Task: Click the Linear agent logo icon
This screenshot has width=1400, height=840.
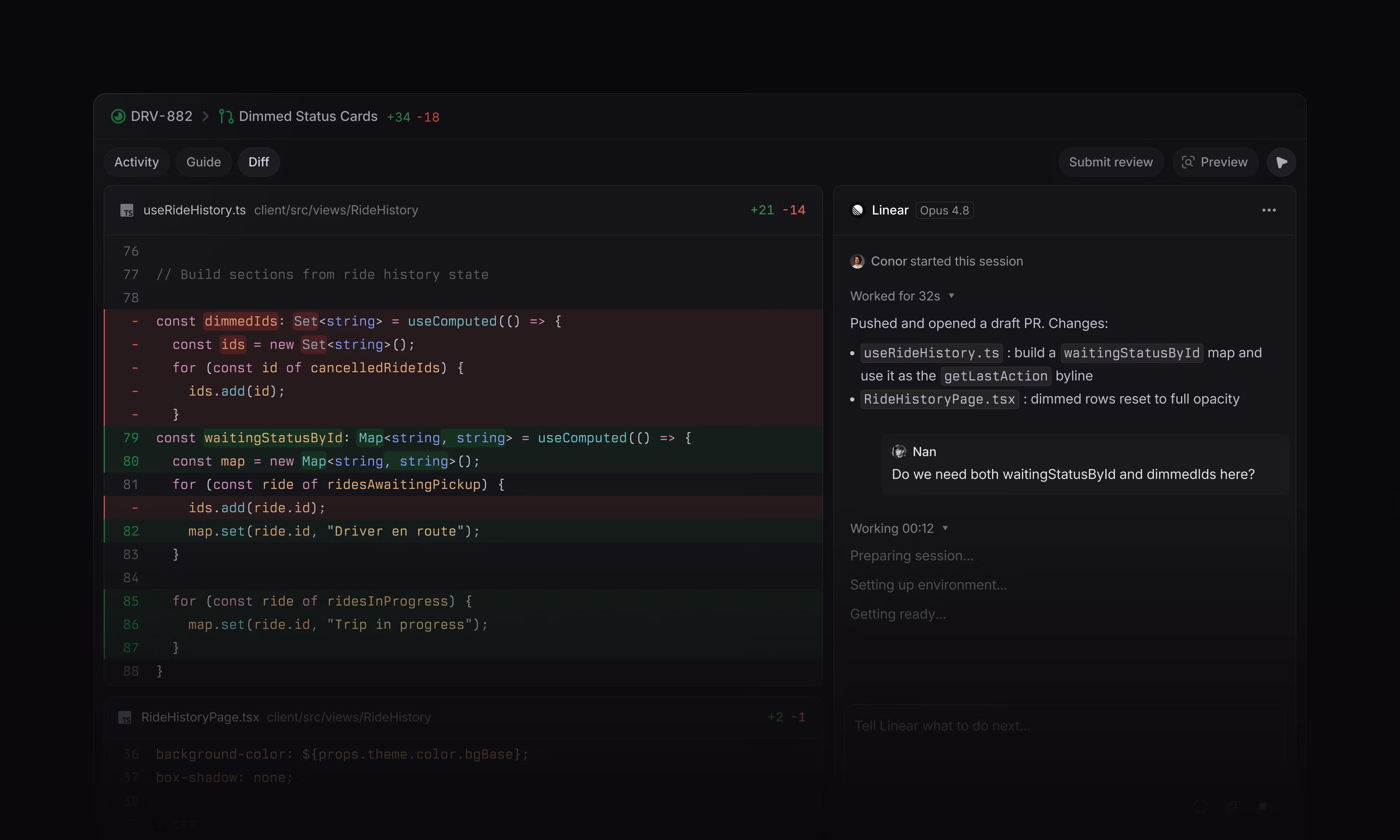Action: coord(857,210)
